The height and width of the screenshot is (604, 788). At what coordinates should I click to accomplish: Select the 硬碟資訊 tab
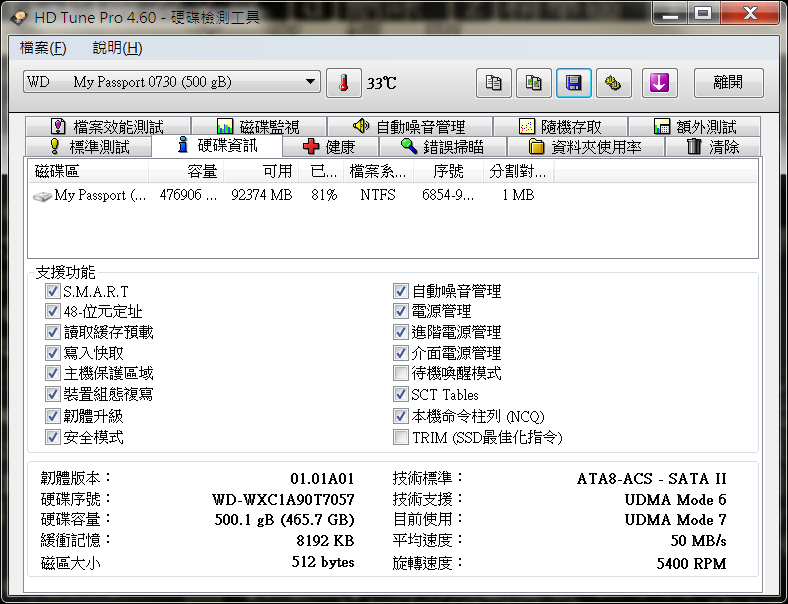(217, 146)
